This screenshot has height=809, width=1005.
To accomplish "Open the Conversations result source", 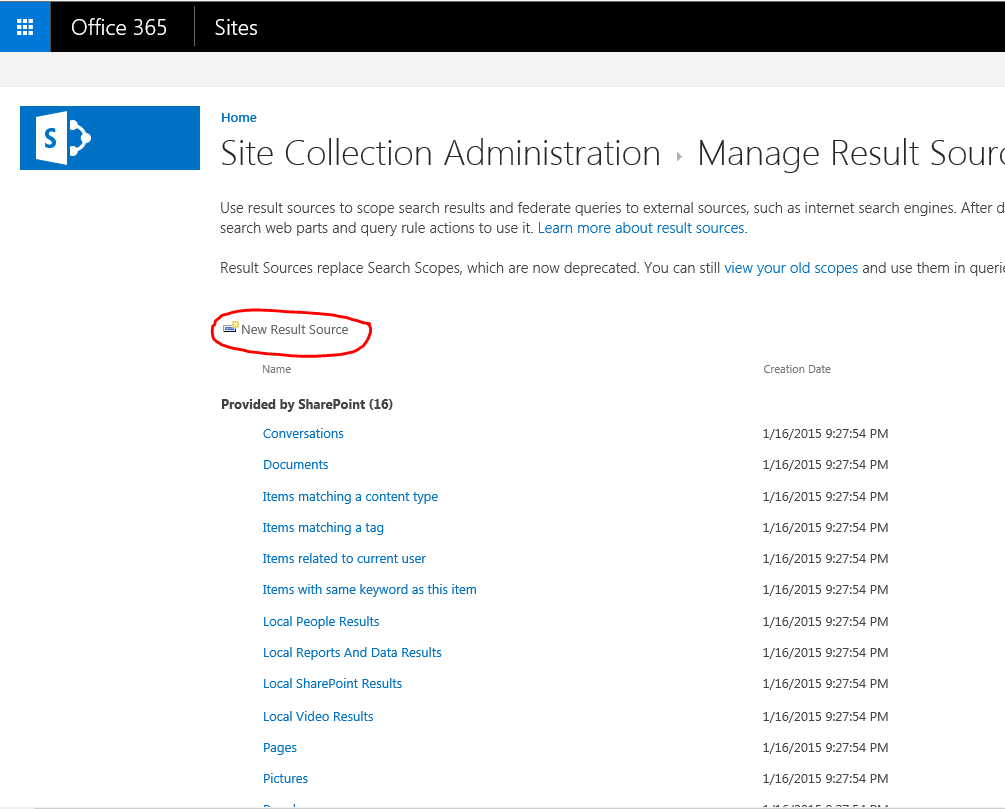I will click(x=303, y=434).
